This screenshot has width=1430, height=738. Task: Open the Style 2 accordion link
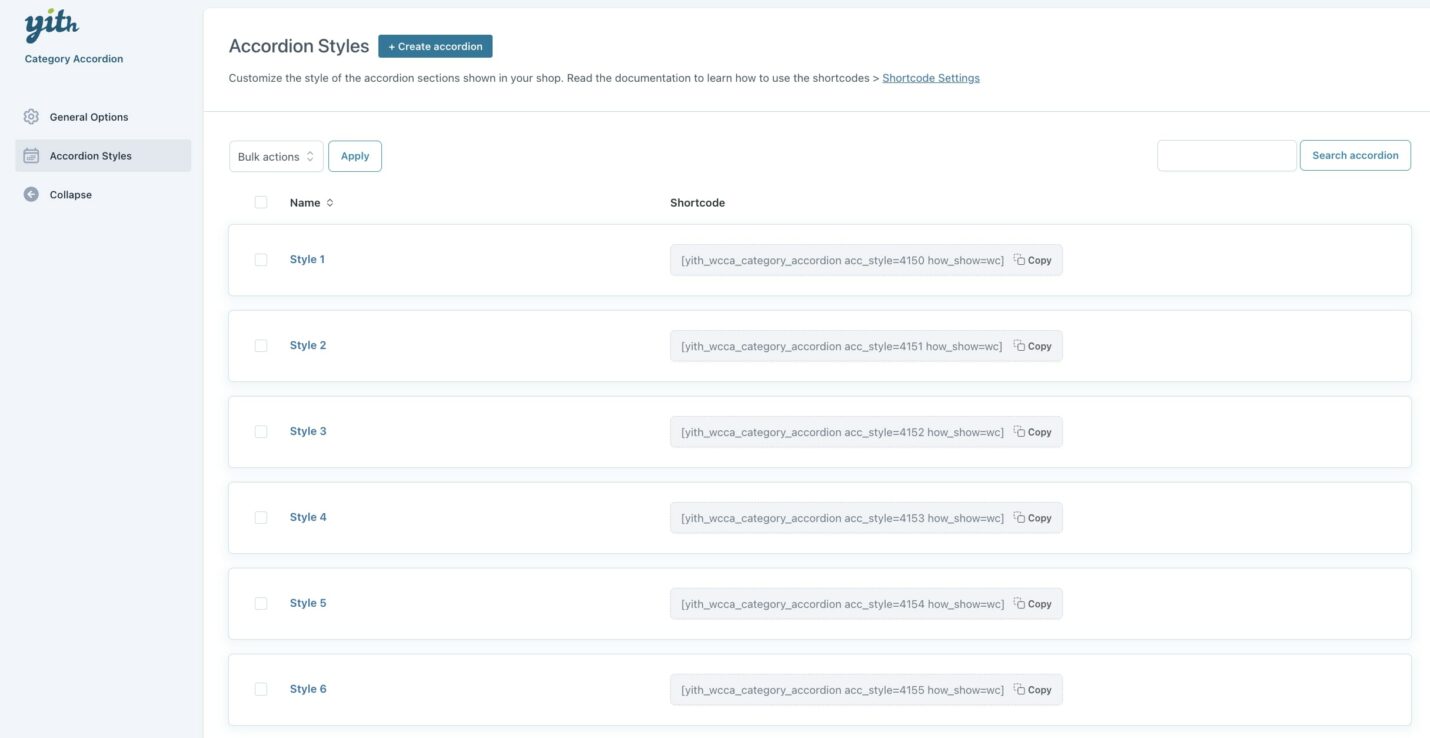(x=308, y=346)
